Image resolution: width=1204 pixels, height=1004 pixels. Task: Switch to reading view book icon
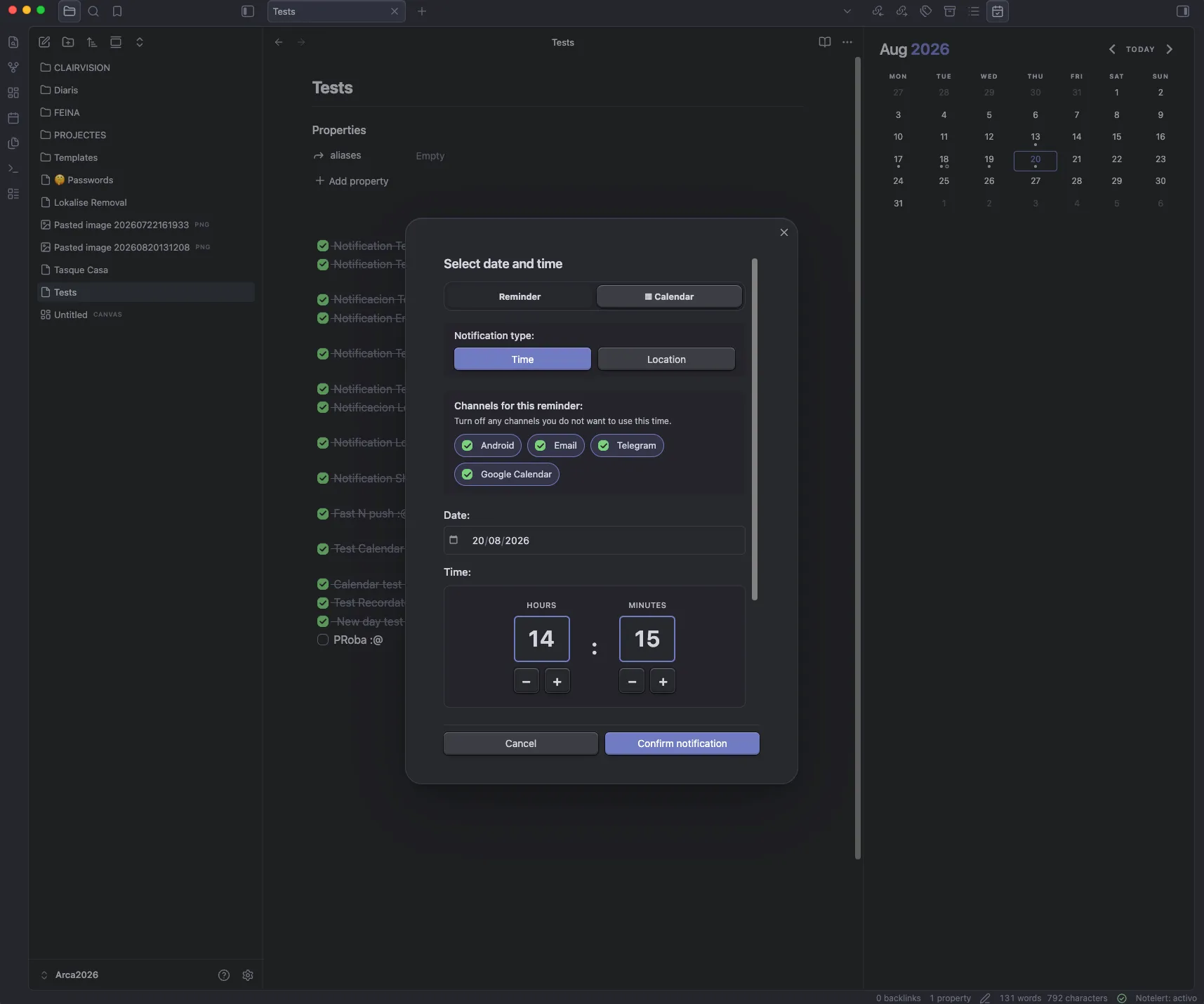coord(825,42)
